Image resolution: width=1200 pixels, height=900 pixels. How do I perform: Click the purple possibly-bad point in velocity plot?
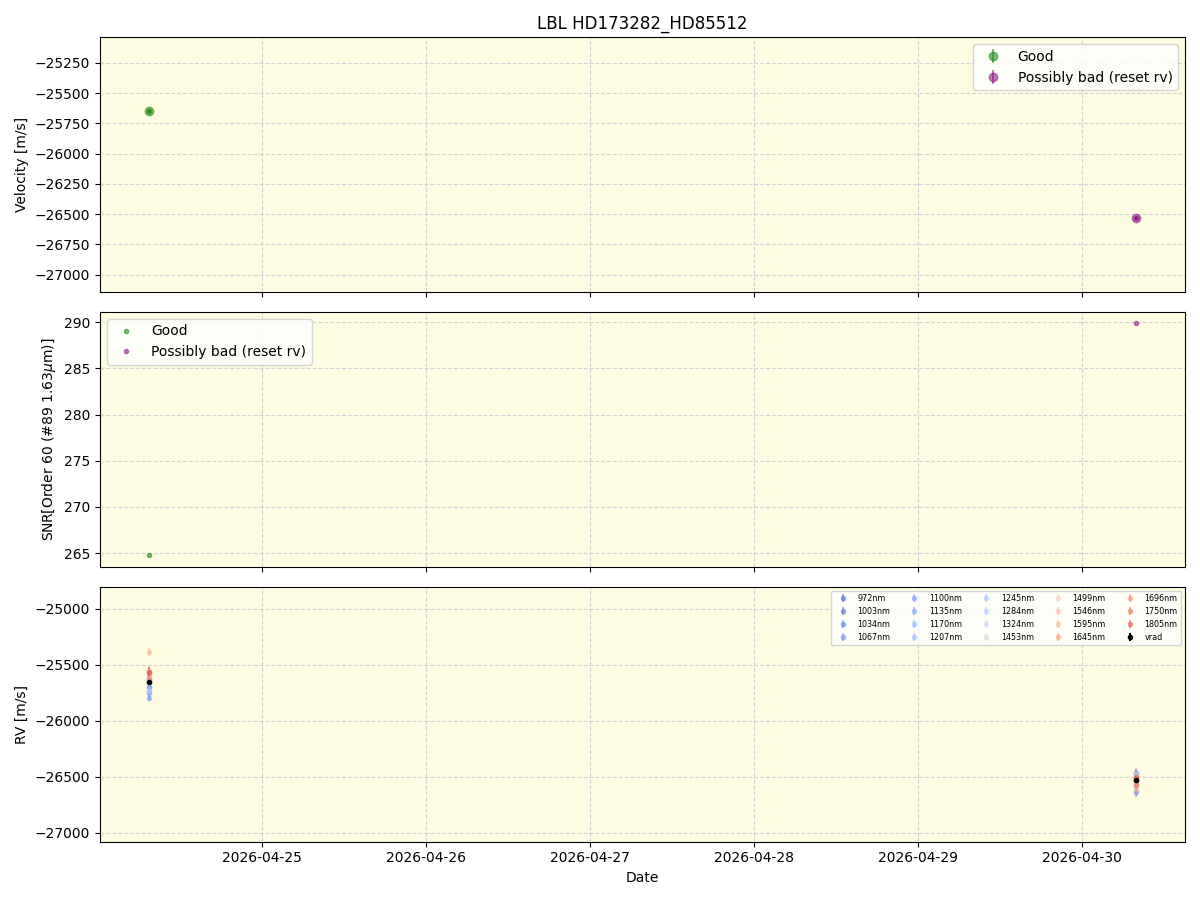coord(1136,218)
